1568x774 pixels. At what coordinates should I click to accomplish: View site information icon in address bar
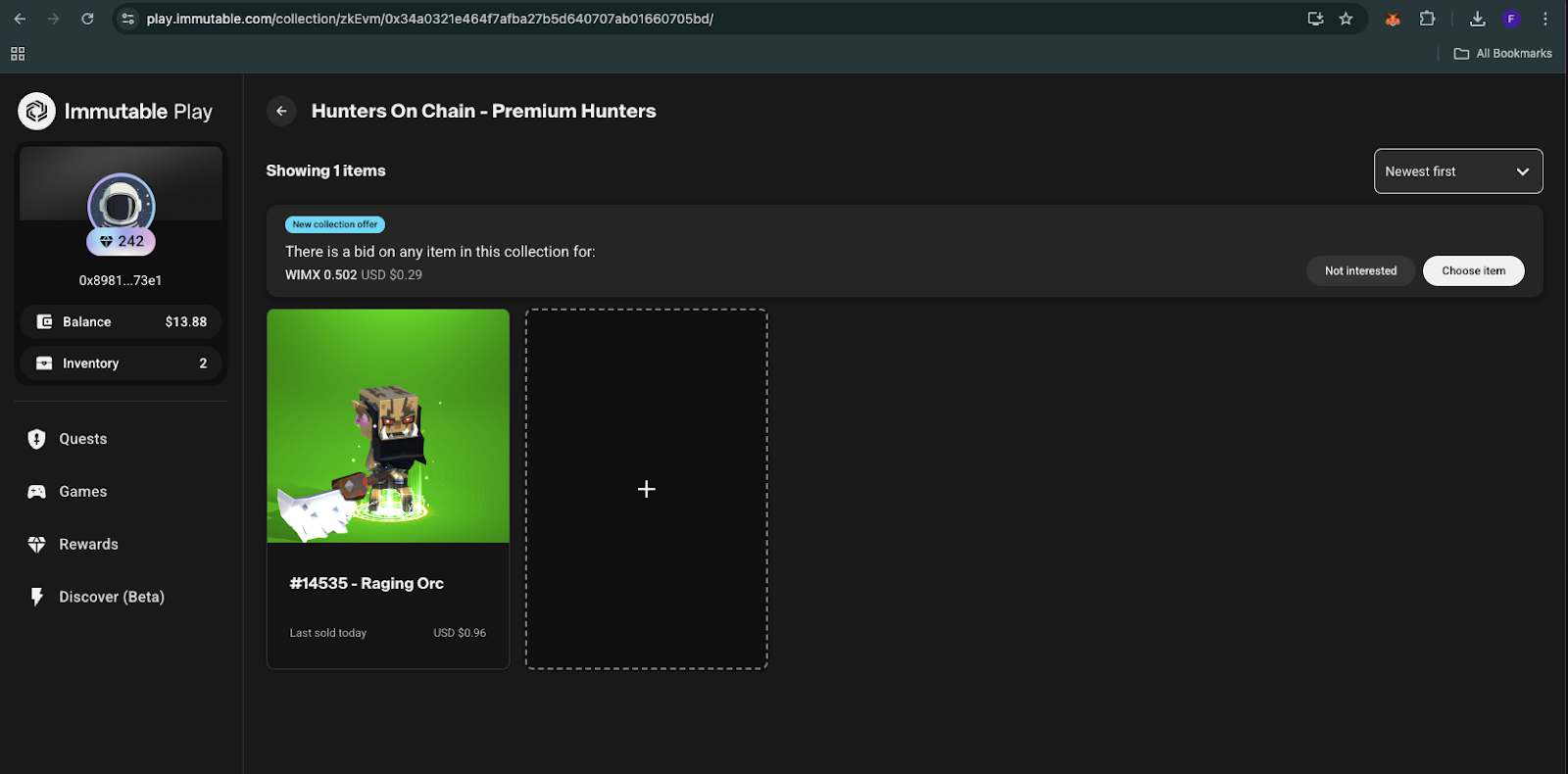[x=128, y=19]
